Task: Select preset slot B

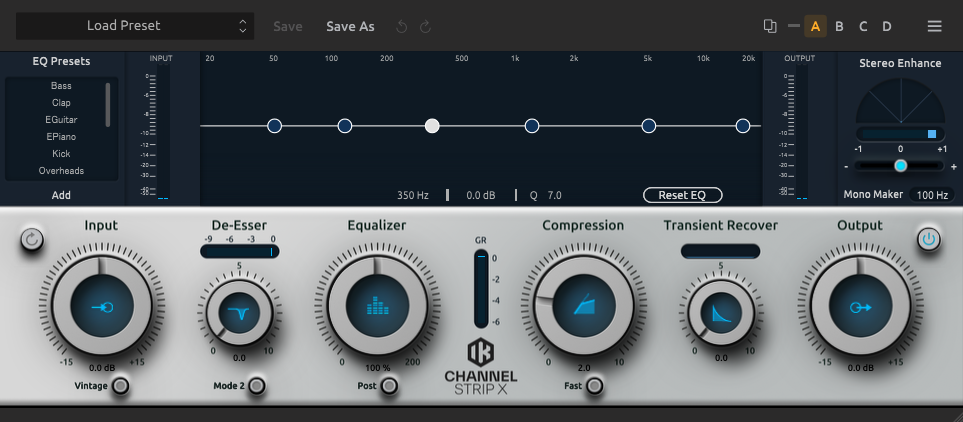Action: point(839,26)
